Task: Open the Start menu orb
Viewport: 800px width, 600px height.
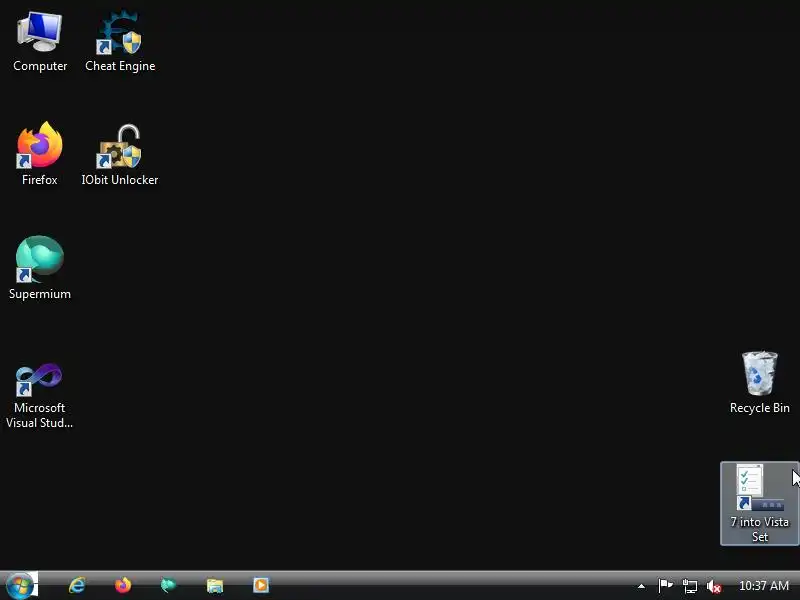Action: pyautogui.click(x=20, y=585)
